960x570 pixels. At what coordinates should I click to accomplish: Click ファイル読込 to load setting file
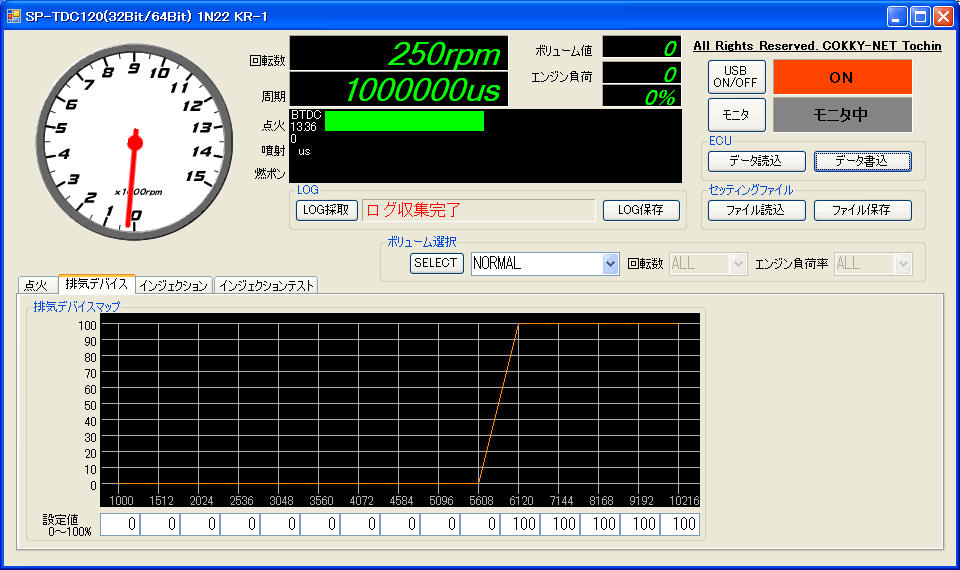(755, 210)
